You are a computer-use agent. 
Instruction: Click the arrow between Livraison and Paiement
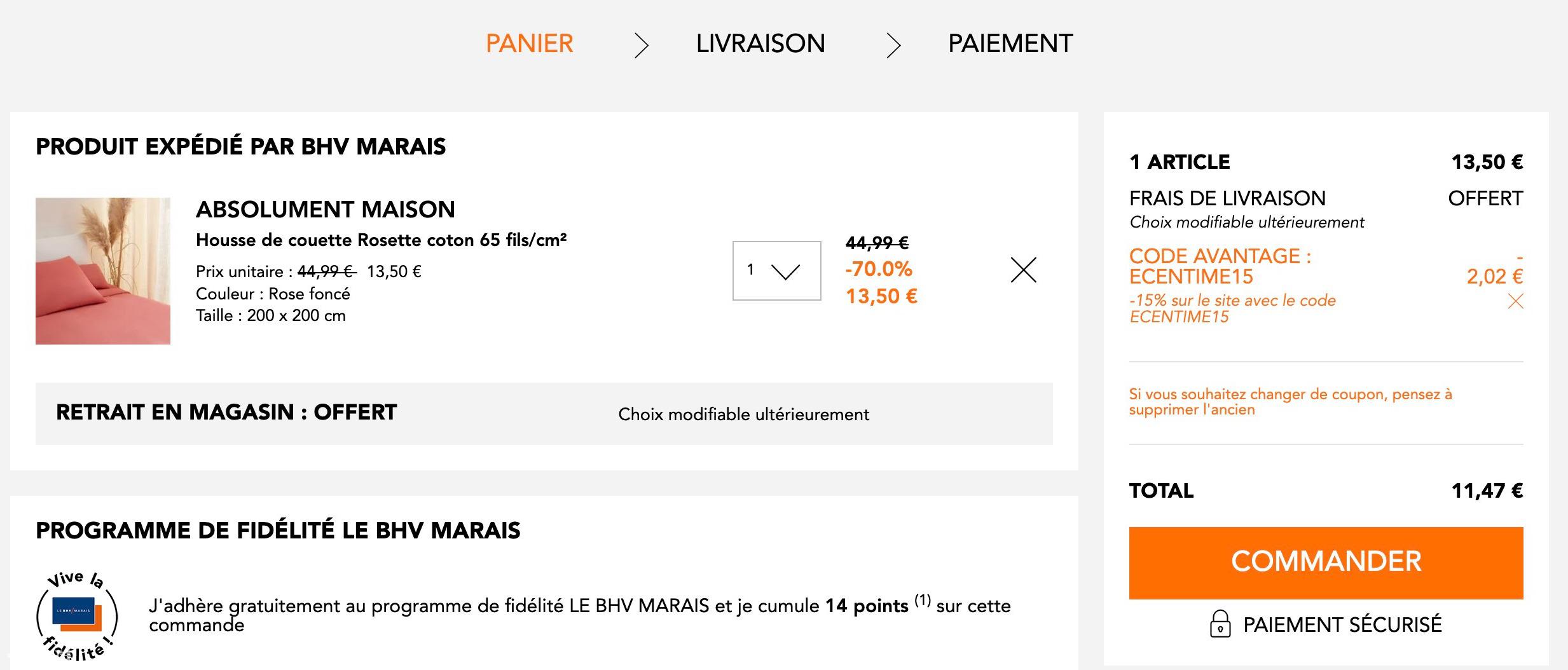tap(893, 46)
